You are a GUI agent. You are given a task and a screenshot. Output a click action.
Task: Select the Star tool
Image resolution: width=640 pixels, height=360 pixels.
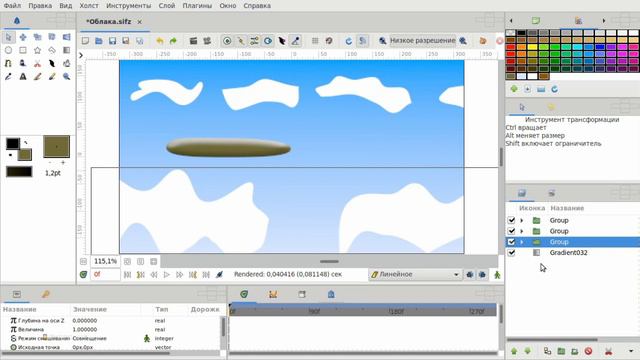coord(38,50)
